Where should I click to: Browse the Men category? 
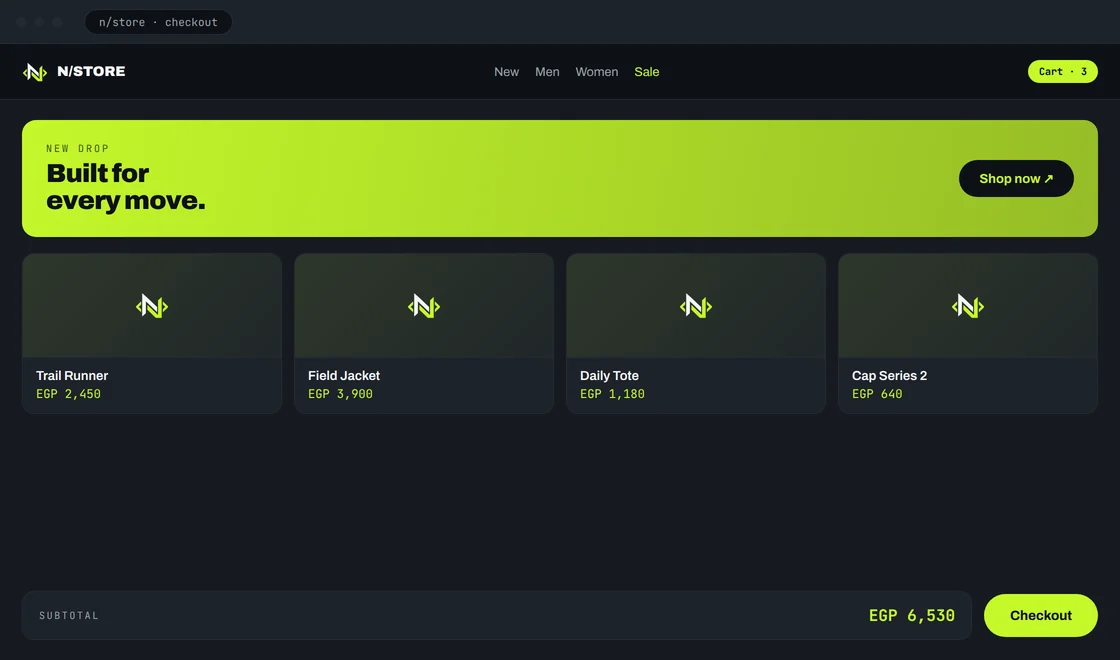(547, 71)
